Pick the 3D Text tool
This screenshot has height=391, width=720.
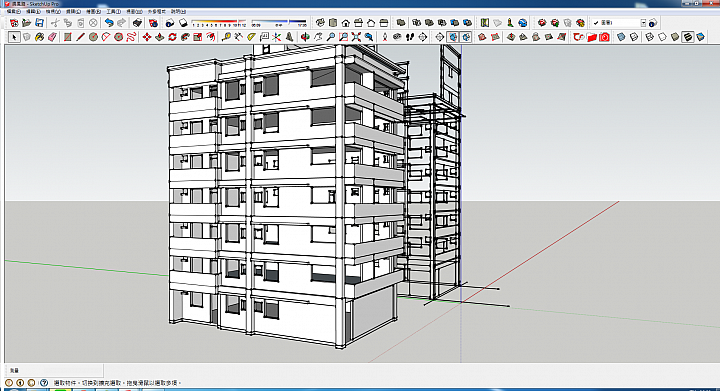[289, 37]
